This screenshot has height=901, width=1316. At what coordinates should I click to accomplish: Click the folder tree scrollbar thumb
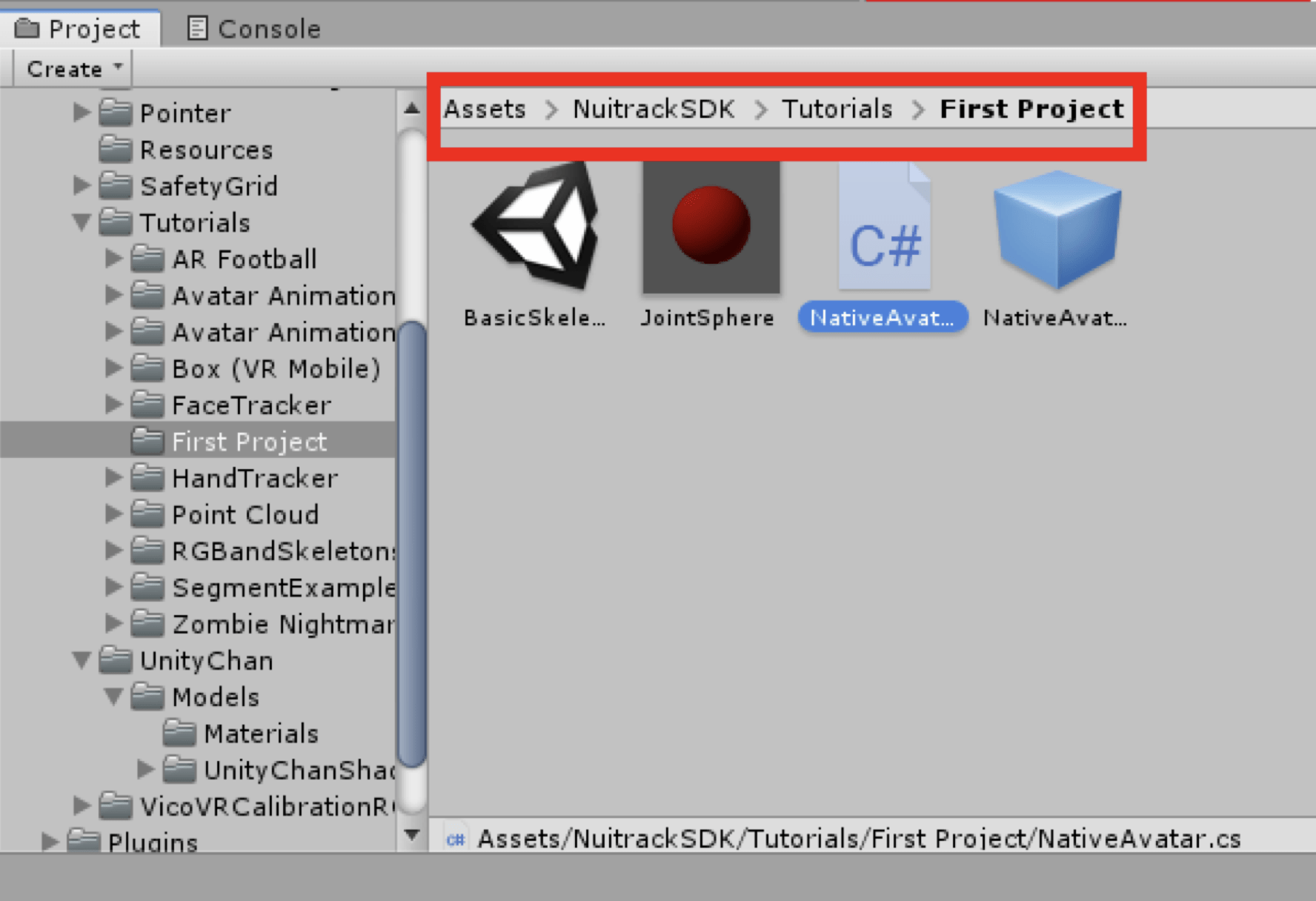(x=412, y=545)
